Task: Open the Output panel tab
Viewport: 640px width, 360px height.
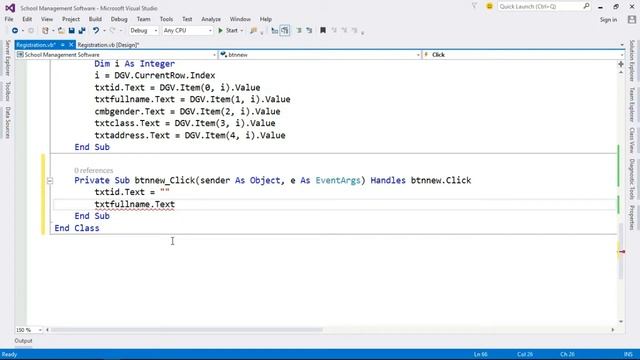Action: point(23,341)
